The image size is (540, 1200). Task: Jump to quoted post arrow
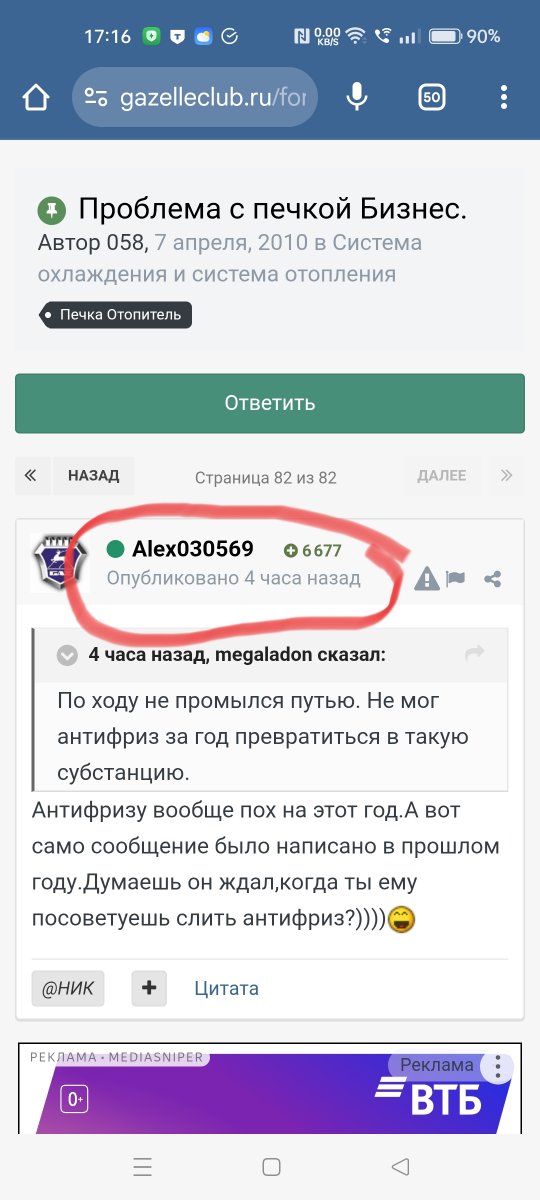pyautogui.click(x=475, y=653)
